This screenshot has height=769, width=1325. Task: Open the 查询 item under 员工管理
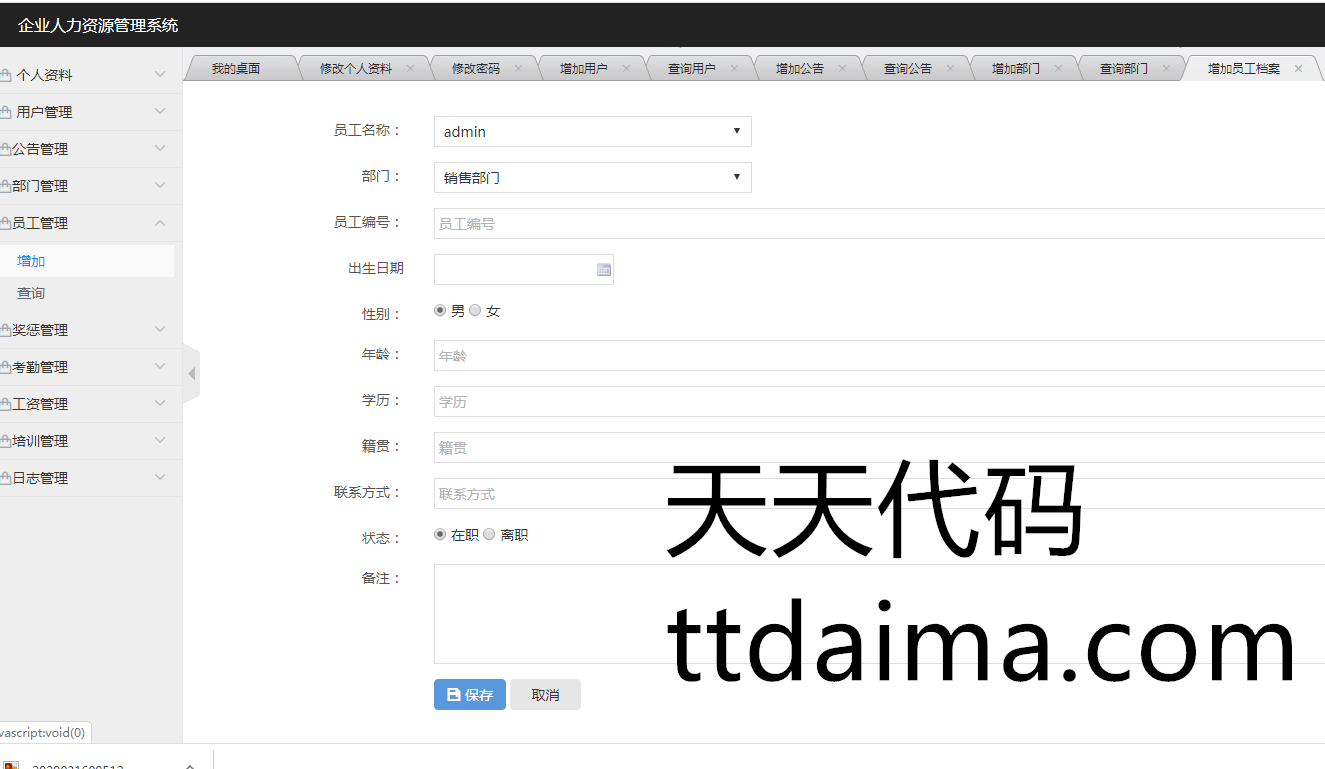click(x=31, y=293)
